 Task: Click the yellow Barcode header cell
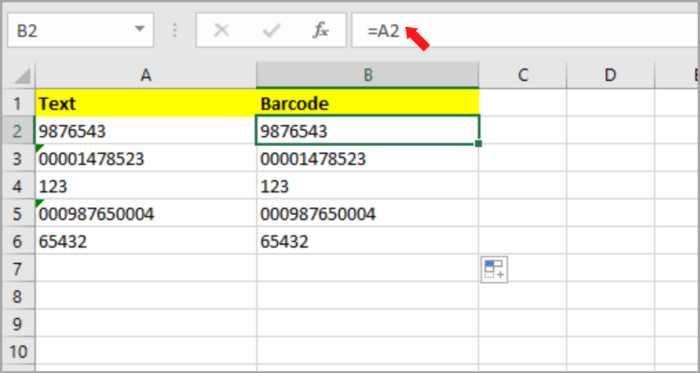(367, 103)
